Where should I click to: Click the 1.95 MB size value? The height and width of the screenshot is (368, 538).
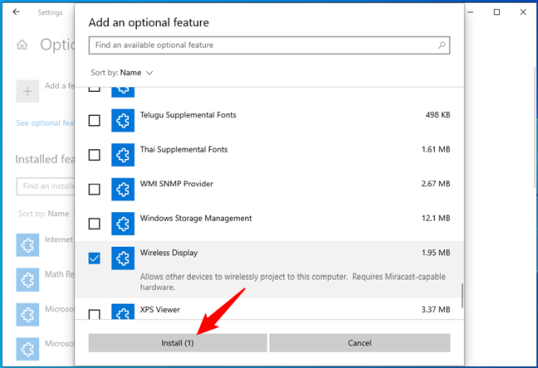(436, 253)
